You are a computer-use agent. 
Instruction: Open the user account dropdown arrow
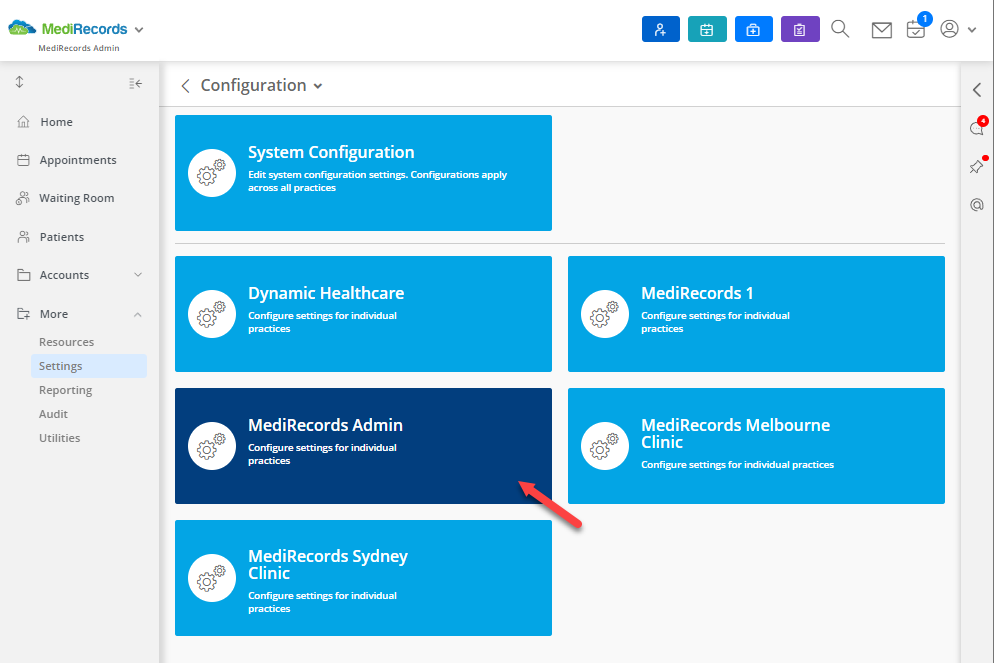pyautogui.click(x=972, y=30)
